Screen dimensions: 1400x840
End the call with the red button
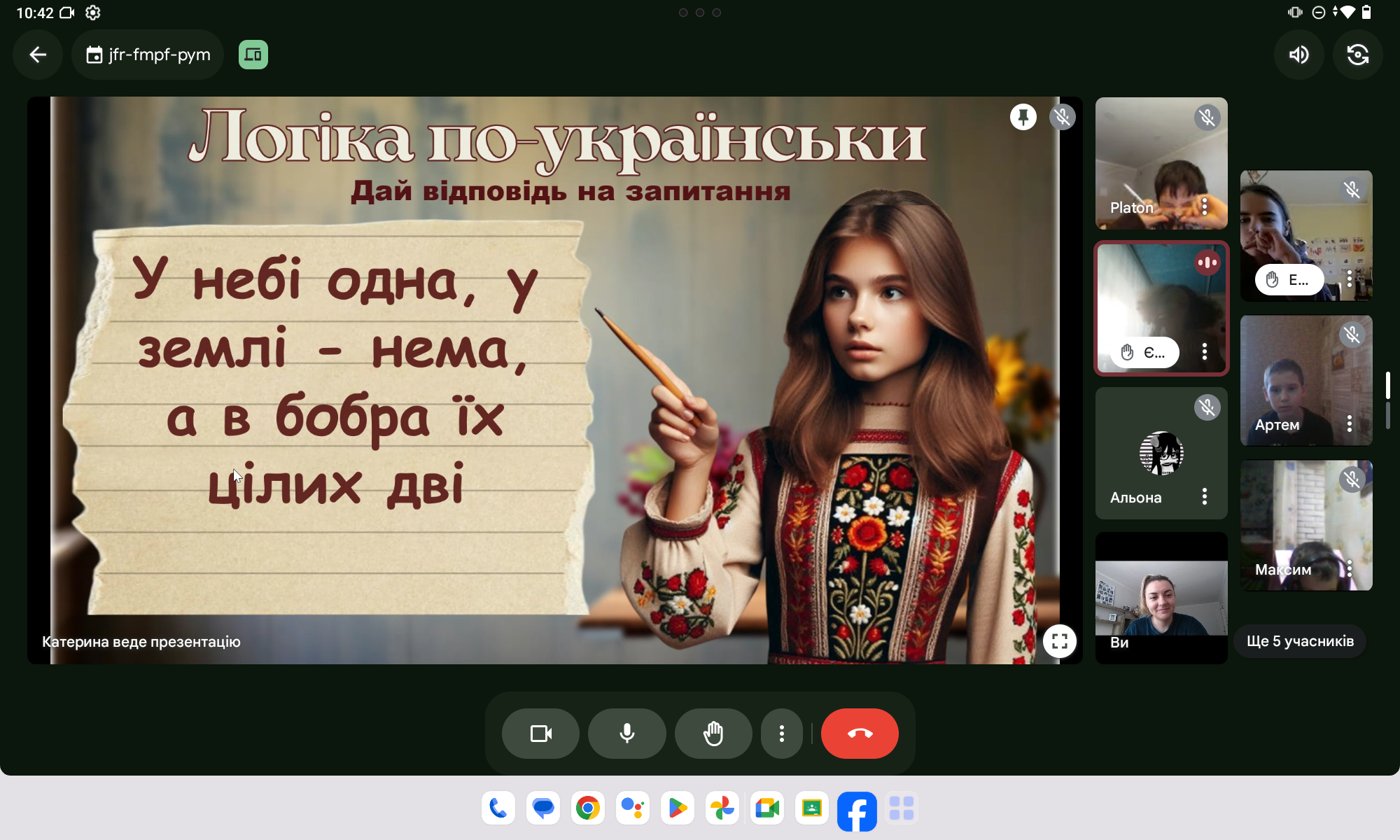pyautogui.click(x=859, y=734)
